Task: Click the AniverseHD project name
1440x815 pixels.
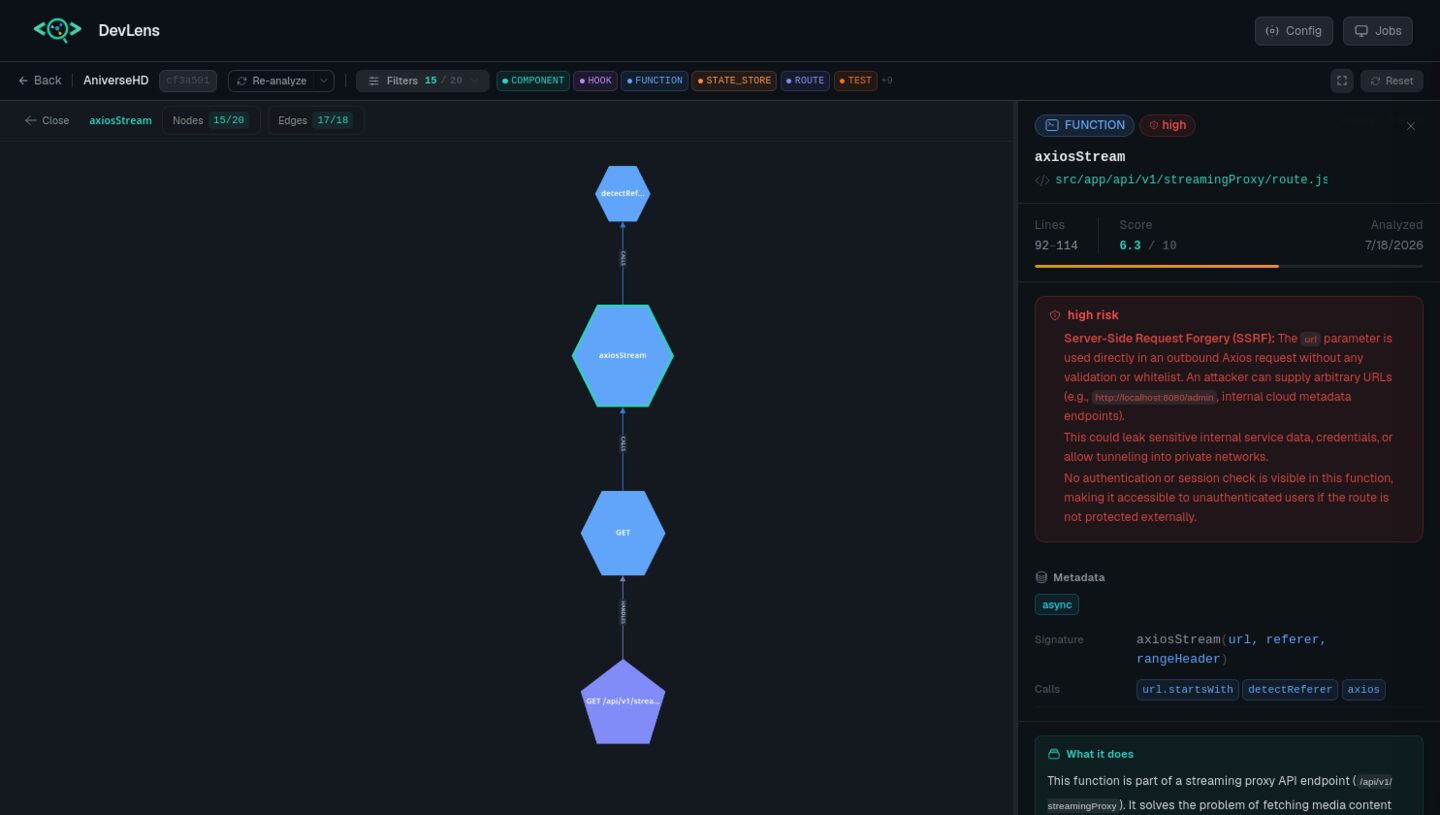Action: [116, 80]
